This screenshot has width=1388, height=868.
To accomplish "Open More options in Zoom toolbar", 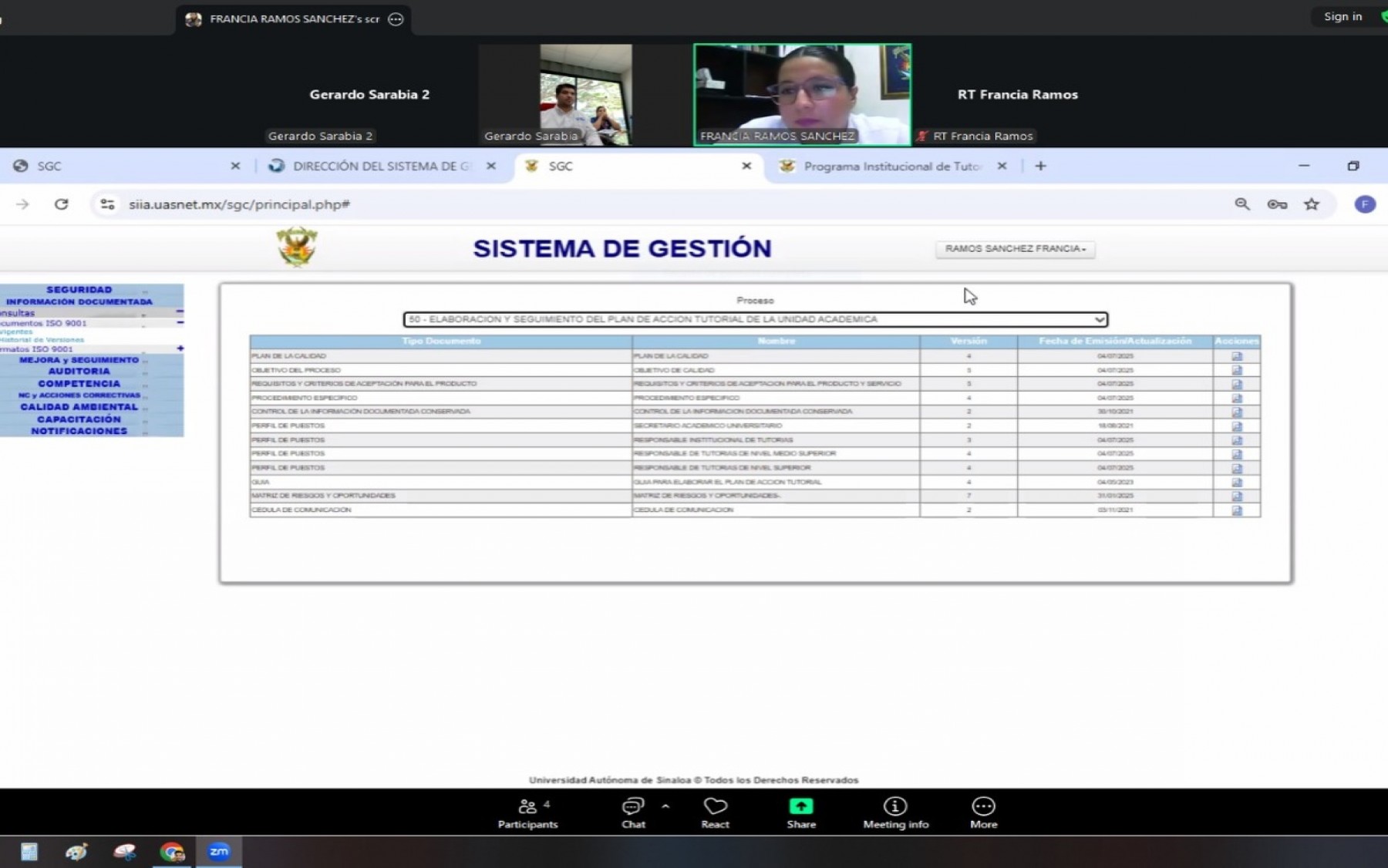I will (x=983, y=806).
